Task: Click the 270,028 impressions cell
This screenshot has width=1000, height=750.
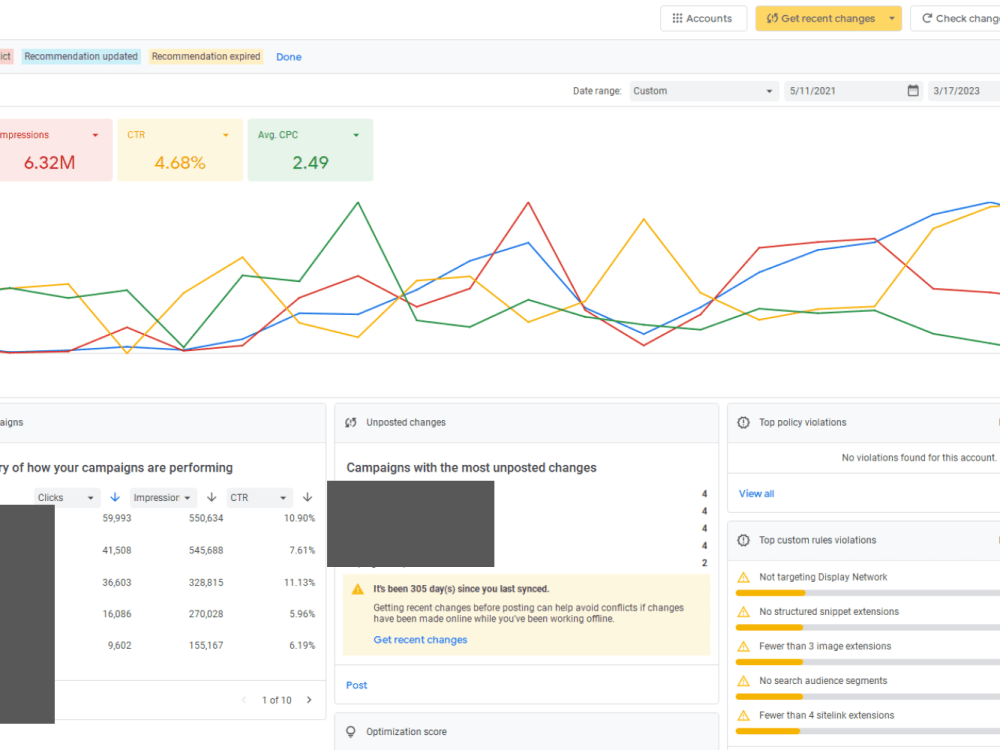Action: point(206,614)
